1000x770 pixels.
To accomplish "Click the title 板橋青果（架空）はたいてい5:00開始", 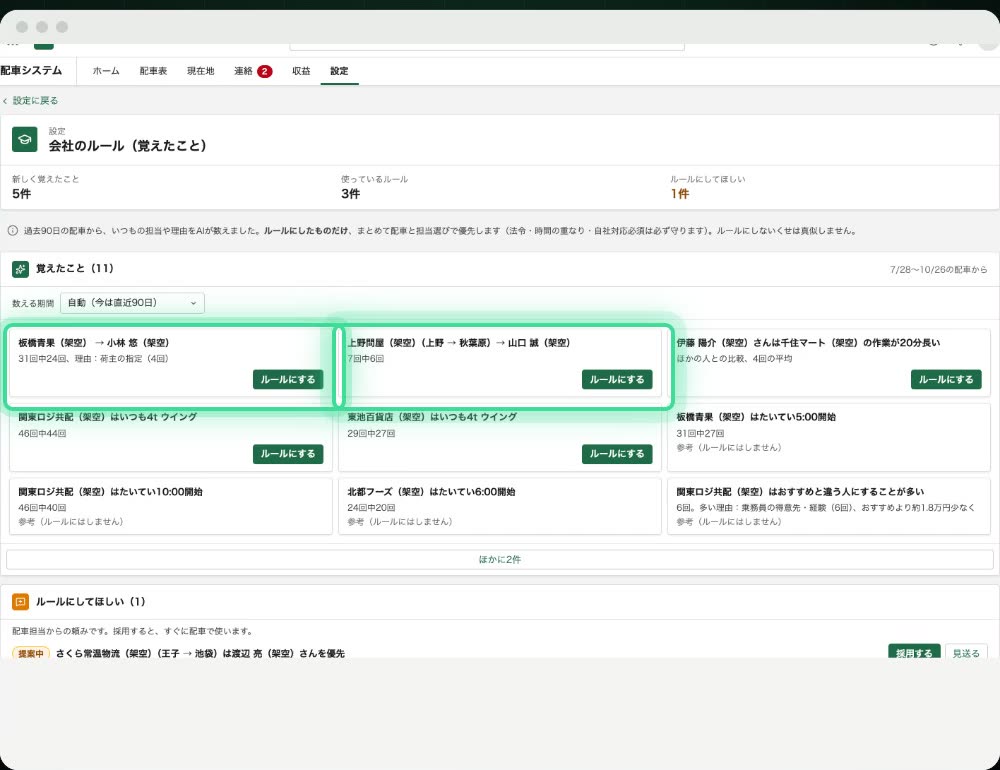I will click(x=756, y=417).
